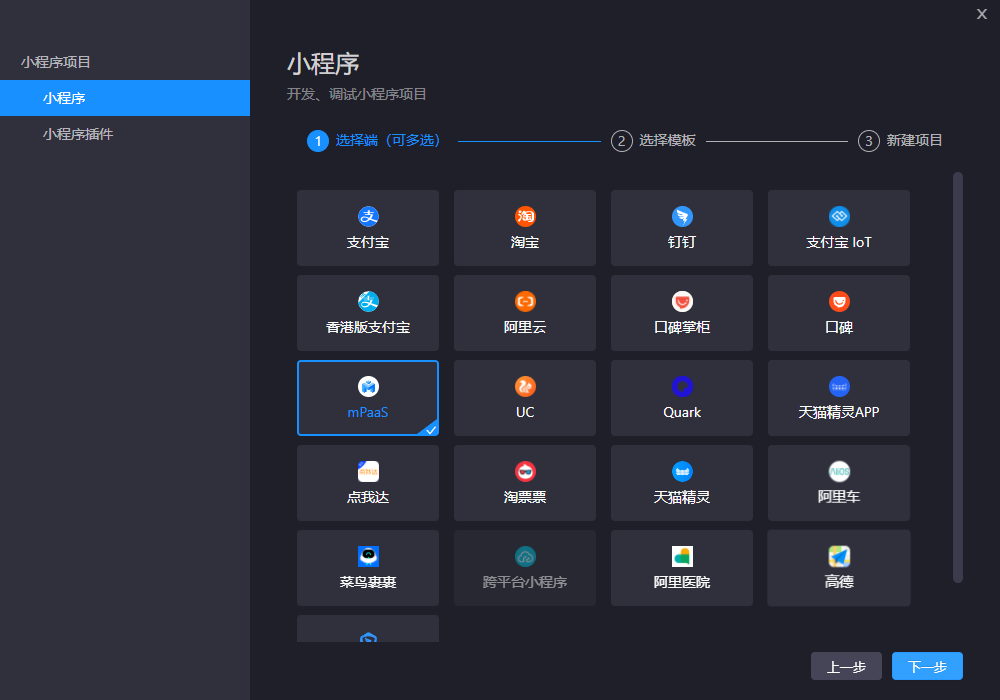The height and width of the screenshot is (700, 1000).
Task: Select the 高德 map icon
Action: tap(839, 556)
